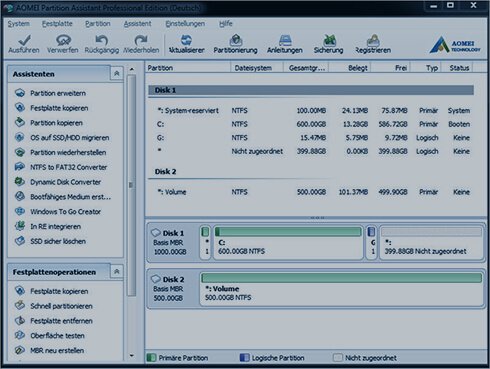Select the Volume 500.00GB NTFS block in disk map

click(x=342, y=288)
